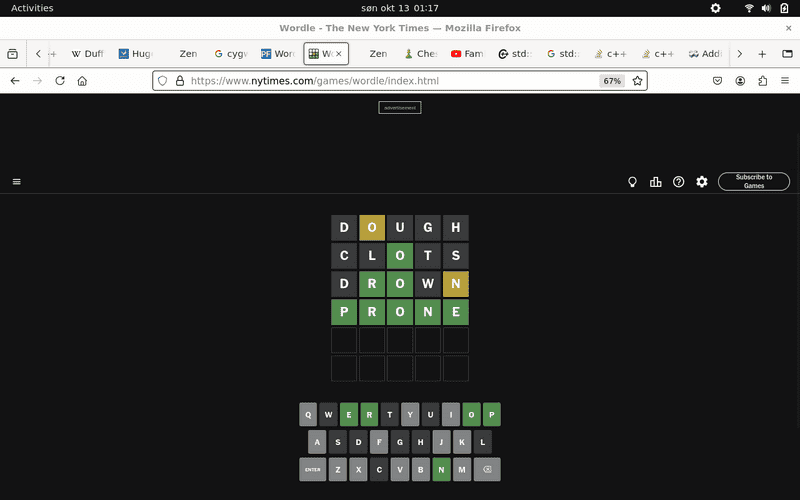800x500 pixels.
Task: Click the backspace key on Wordle keyboard
Action: pyautogui.click(x=487, y=469)
